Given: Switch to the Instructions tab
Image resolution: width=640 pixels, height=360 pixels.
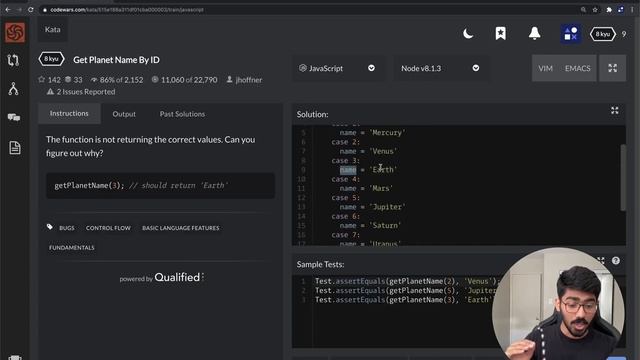Looking at the screenshot, I should tap(69, 113).
